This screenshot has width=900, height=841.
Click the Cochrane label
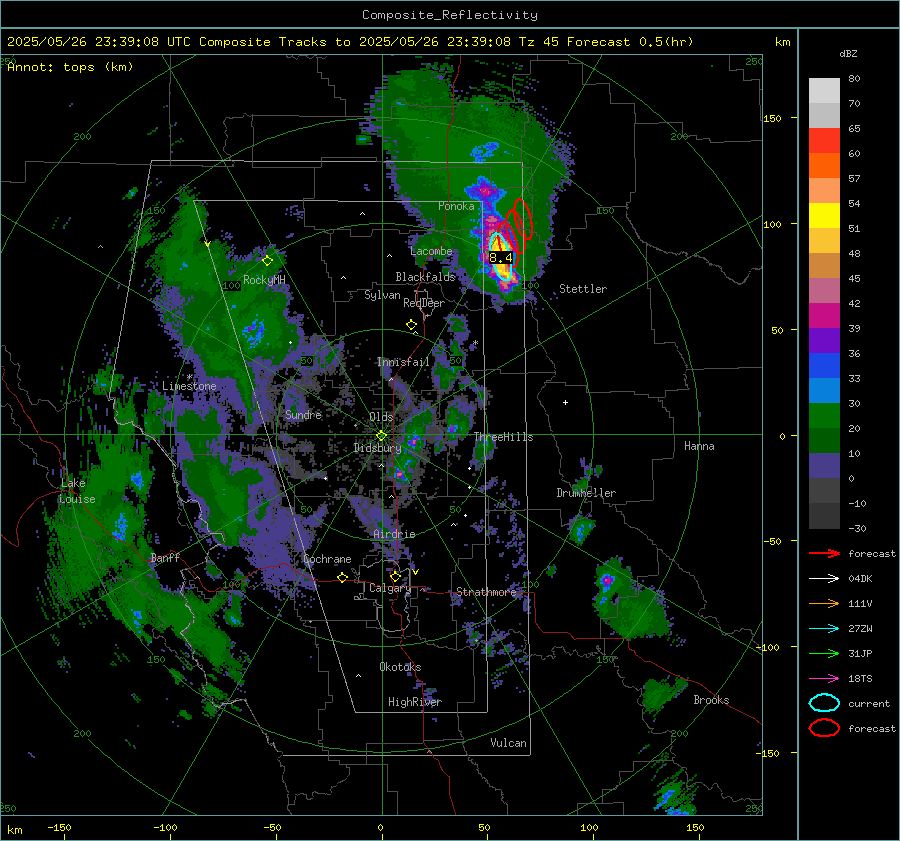(327, 559)
